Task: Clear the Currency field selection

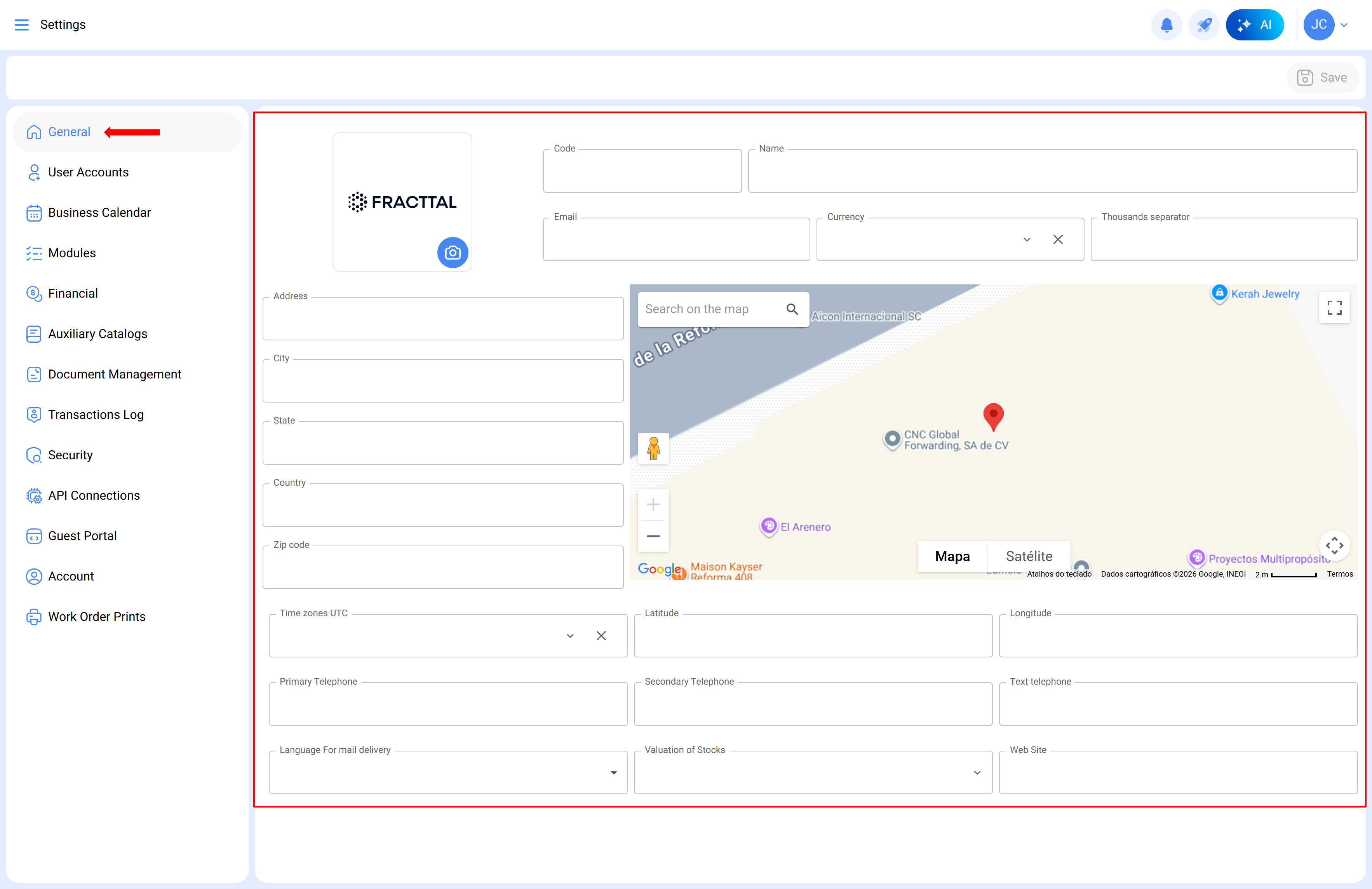Action: tap(1058, 240)
